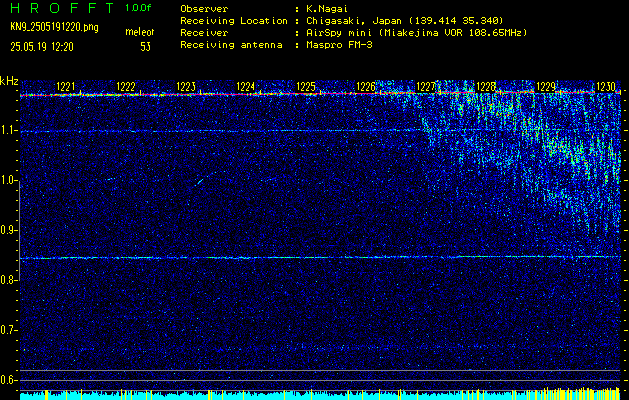The image size is (629, 400).
Task: Click time marker 1227
Action: (x=426, y=86)
